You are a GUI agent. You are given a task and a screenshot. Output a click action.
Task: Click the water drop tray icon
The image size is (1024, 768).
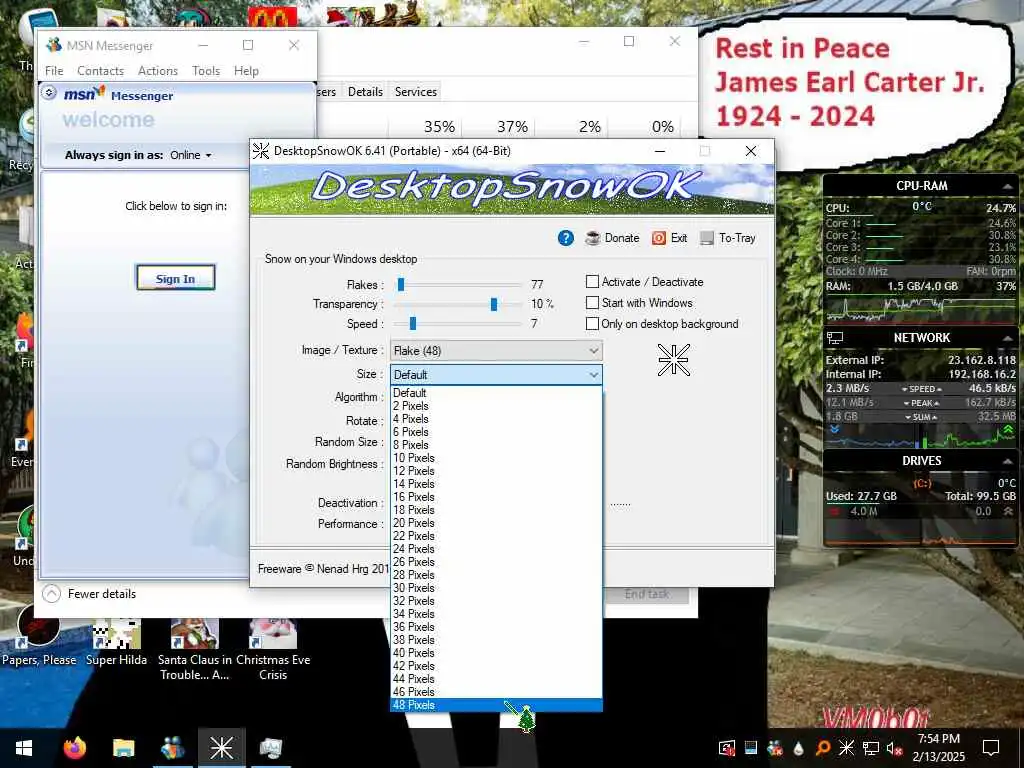[799, 748]
